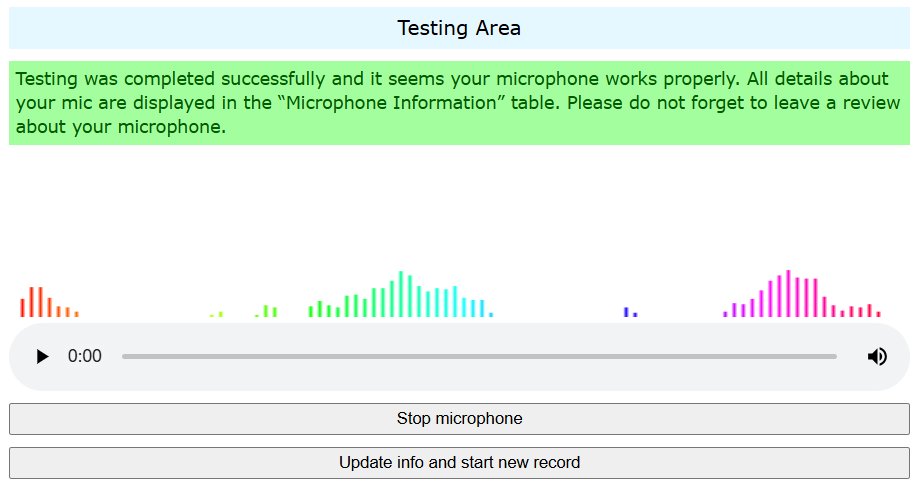Viewport: 916px width, 498px height.
Task: Click the small yellow-green dots in the visualizer
Action: 216,314
